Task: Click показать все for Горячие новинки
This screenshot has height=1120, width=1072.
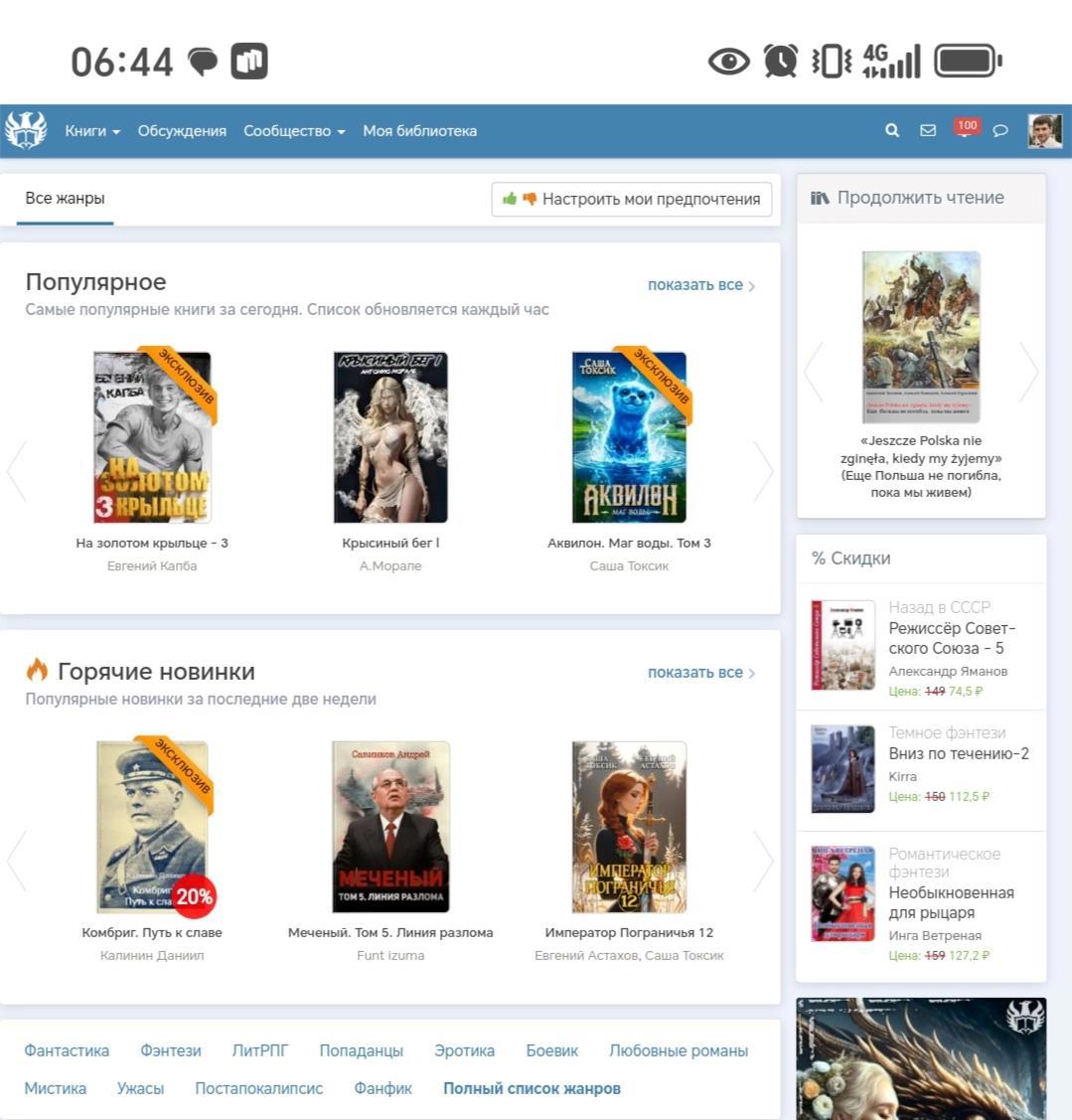Action: click(x=701, y=672)
